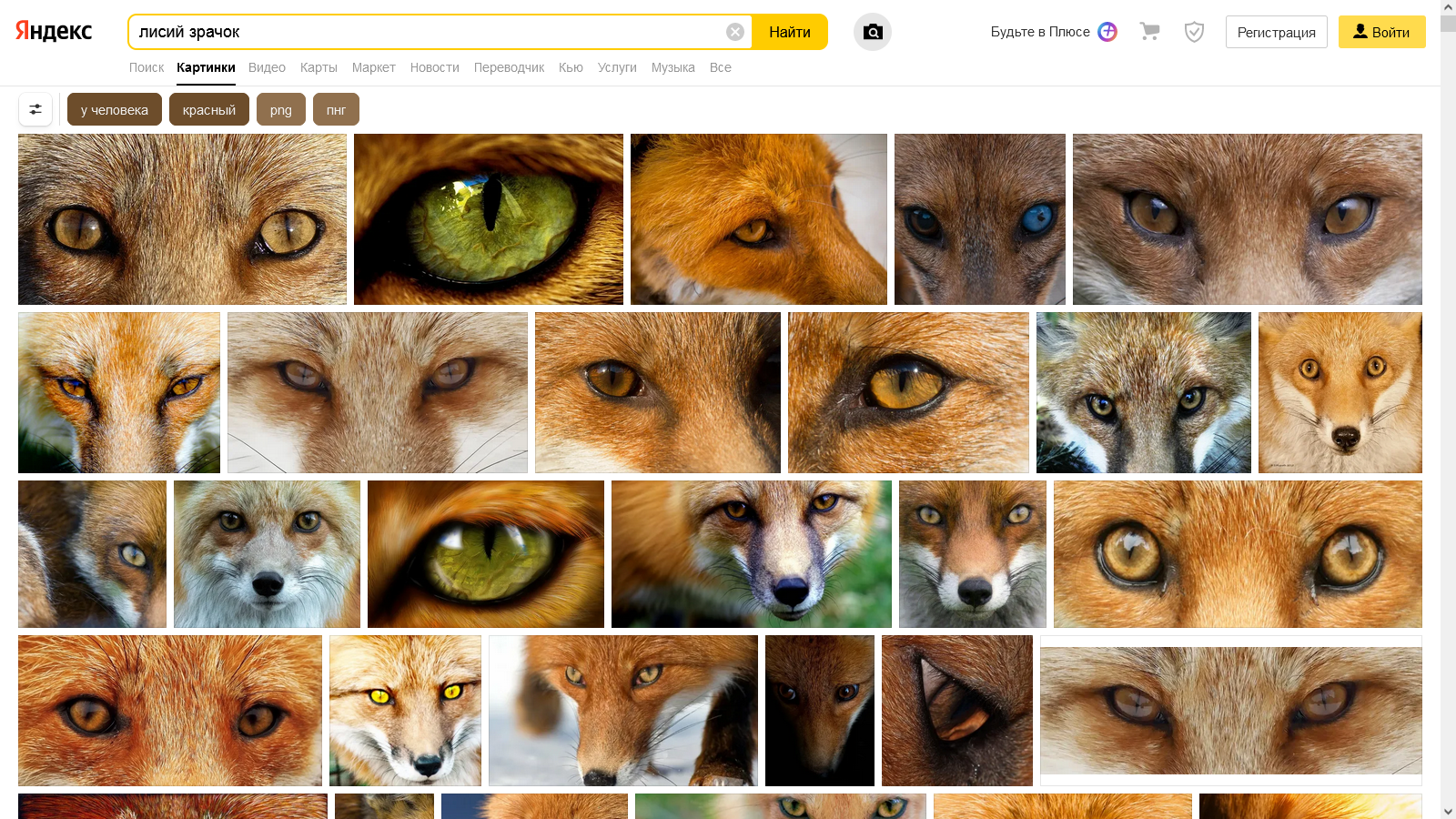Open the Карты tab
Screen dimensions: 1456x819
coord(318,67)
